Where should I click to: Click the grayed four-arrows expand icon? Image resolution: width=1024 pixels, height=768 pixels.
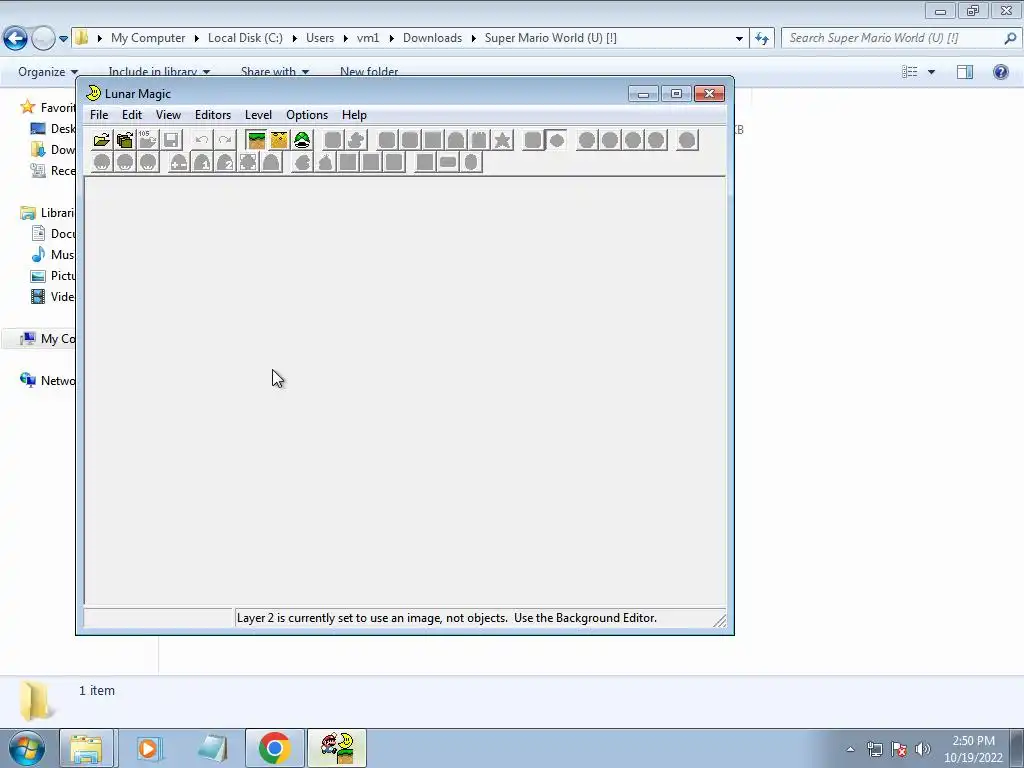pyautogui.click(x=248, y=162)
